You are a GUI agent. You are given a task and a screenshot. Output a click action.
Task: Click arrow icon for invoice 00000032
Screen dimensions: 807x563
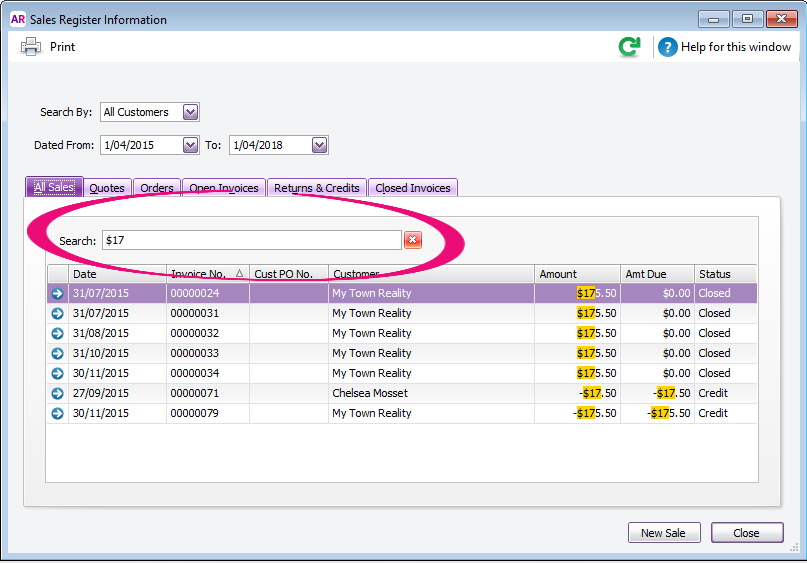click(58, 334)
